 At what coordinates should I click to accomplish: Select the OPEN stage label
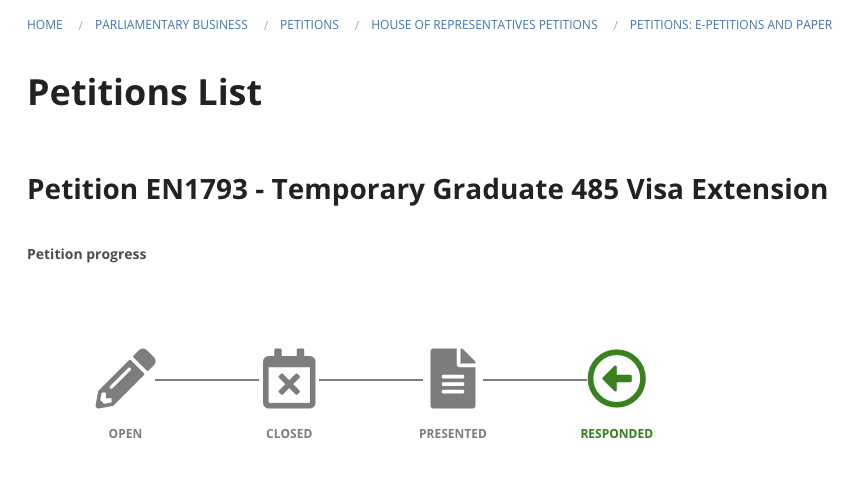(126, 434)
